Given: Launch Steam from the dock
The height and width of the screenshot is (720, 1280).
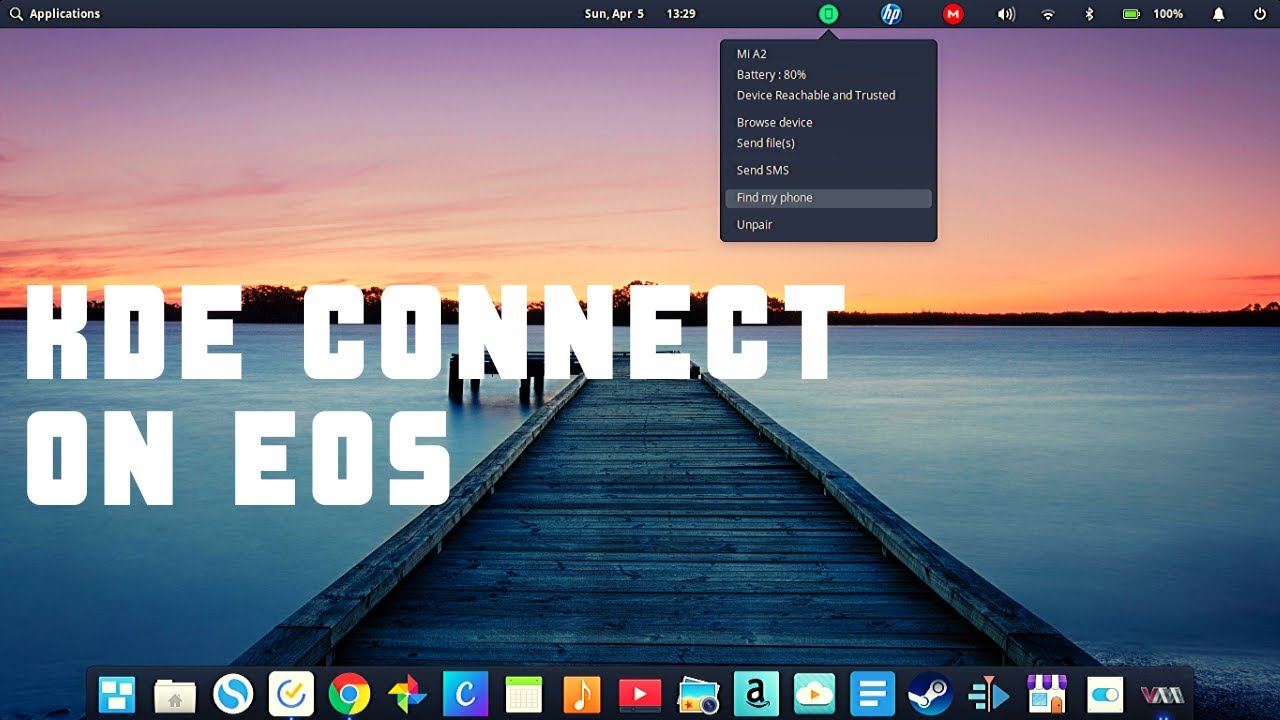Looking at the screenshot, I should [930, 693].
